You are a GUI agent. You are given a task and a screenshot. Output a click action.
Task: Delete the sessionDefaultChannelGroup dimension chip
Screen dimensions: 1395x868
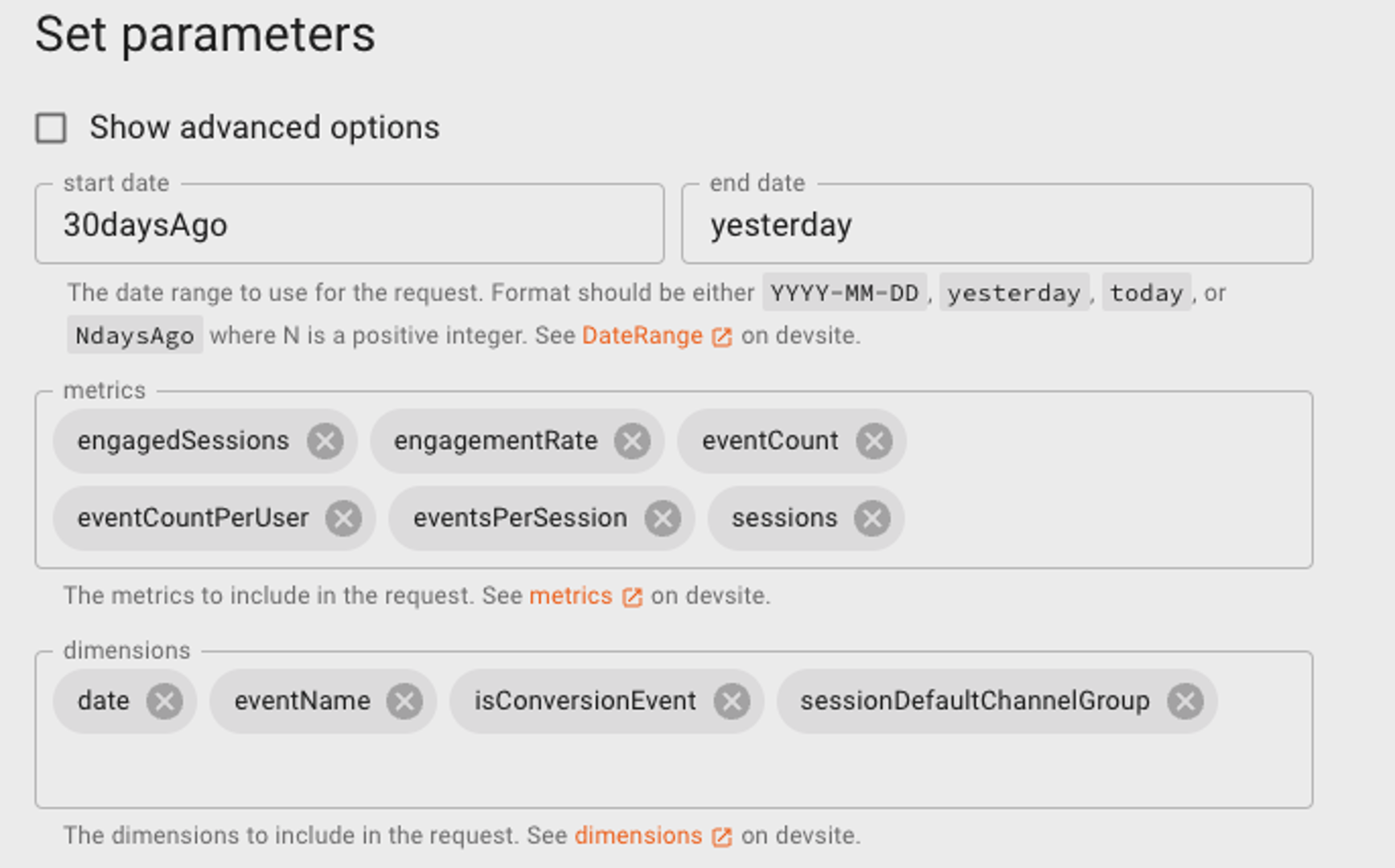pyautogui.click(x=1185, y=702)
